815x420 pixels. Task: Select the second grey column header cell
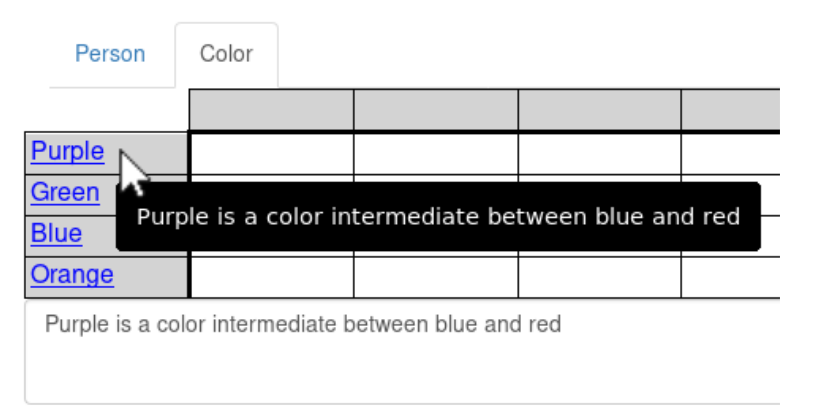[x=436, y=110]
